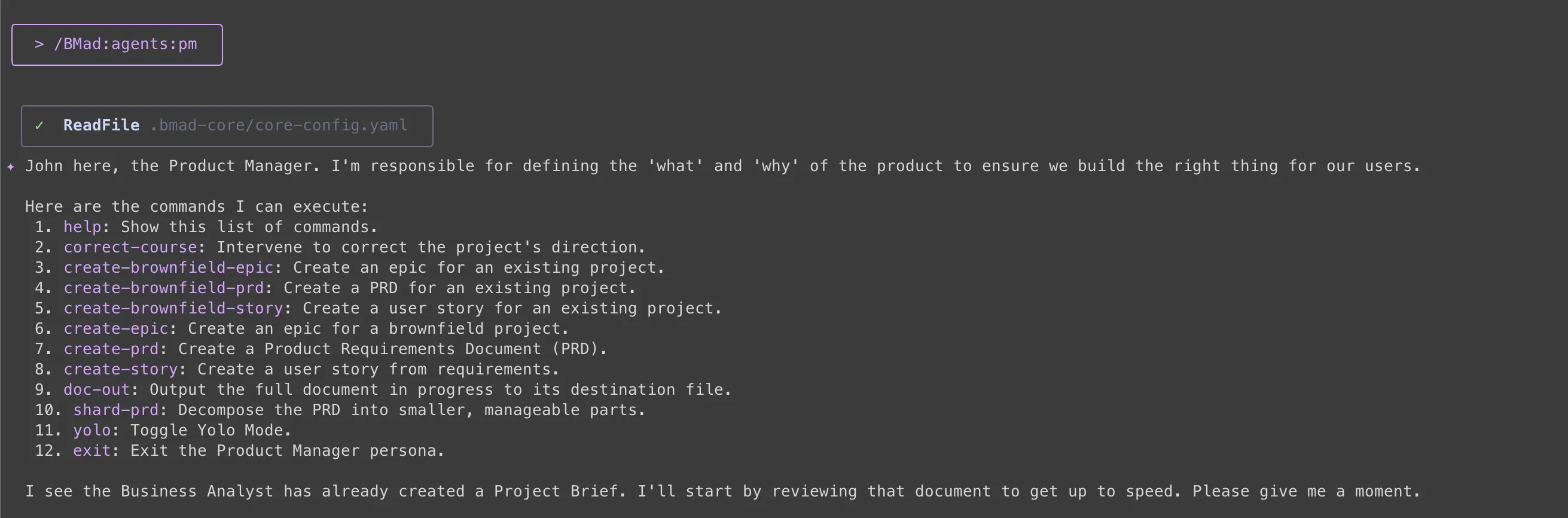
Task: Click the John Product Manager intro line
Action: pos(722,166)
